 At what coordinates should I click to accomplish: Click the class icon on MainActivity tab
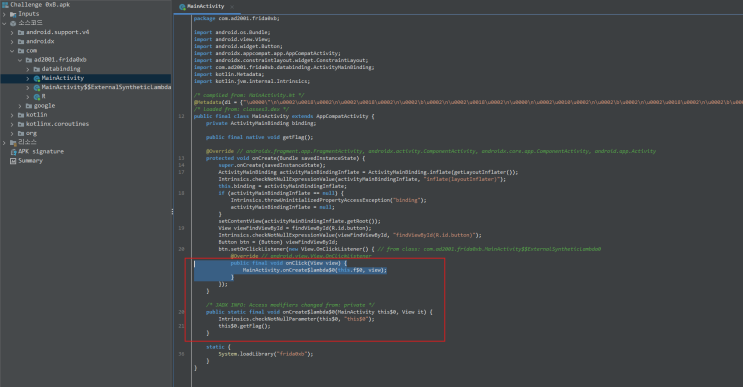(182, 7)
